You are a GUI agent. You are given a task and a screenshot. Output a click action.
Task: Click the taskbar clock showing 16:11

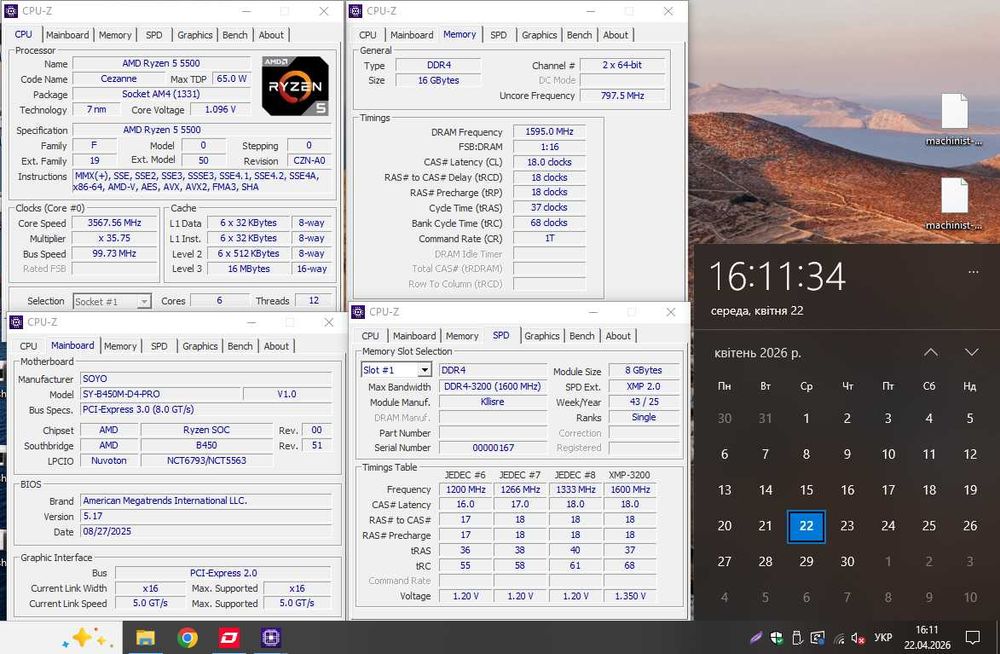point(927,637)
